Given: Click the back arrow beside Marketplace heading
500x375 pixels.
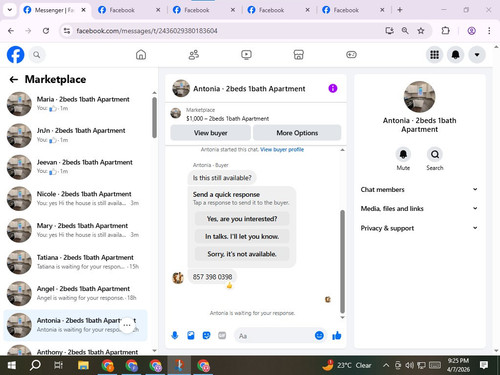Looking at the screenshot, I should 14,79.
